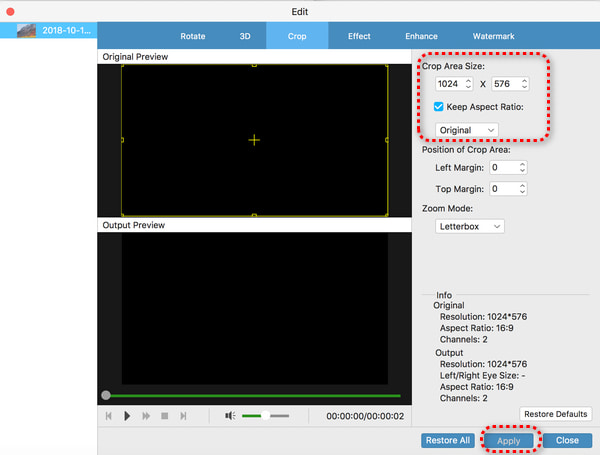Jump to previous frame in player
Image resolution: width=600 pixels, height=455 pixels.
(109, 416)
